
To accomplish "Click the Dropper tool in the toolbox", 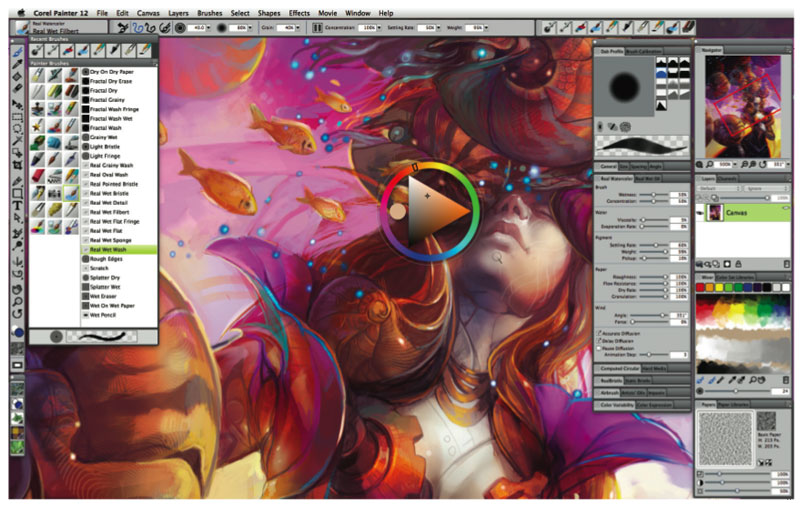I will pyautogui.click(x=18, y=63).
